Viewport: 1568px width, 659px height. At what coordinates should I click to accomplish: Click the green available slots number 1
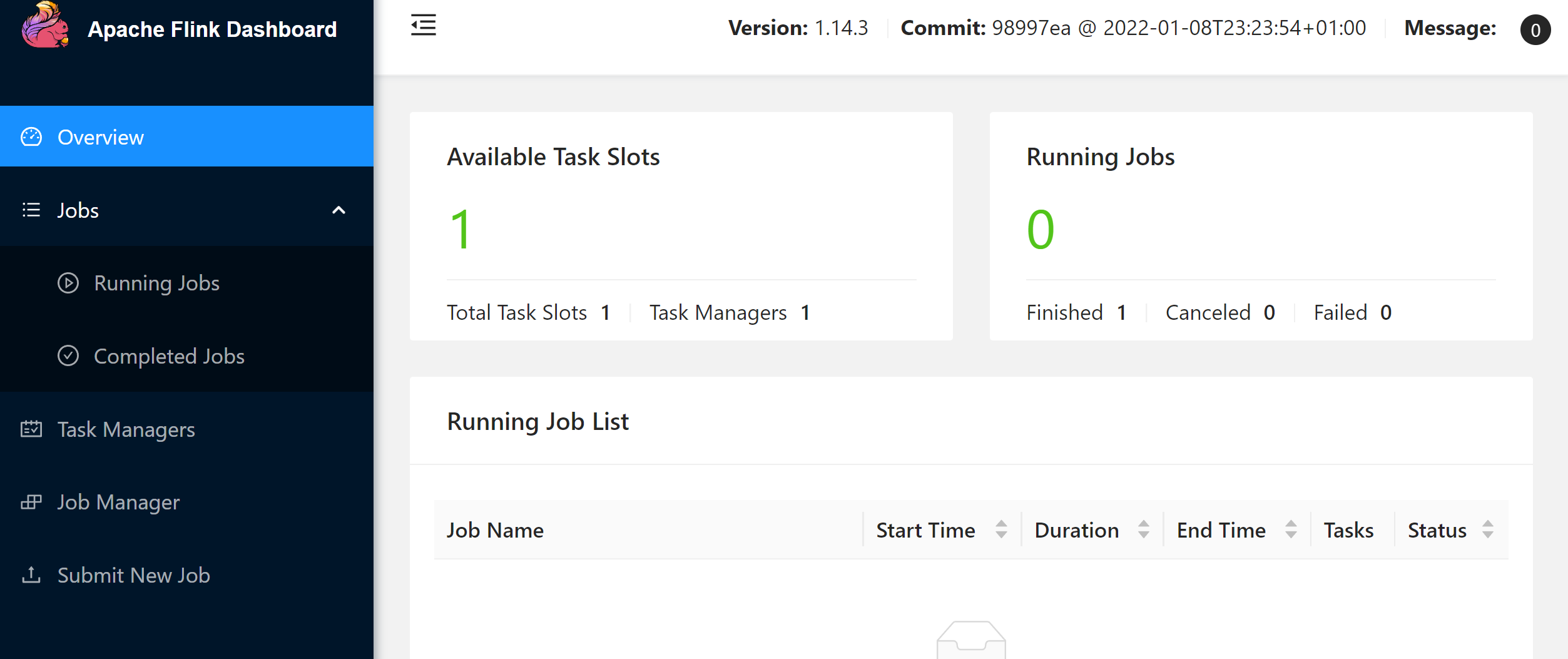pyautogui.click(x=461, y=230)
